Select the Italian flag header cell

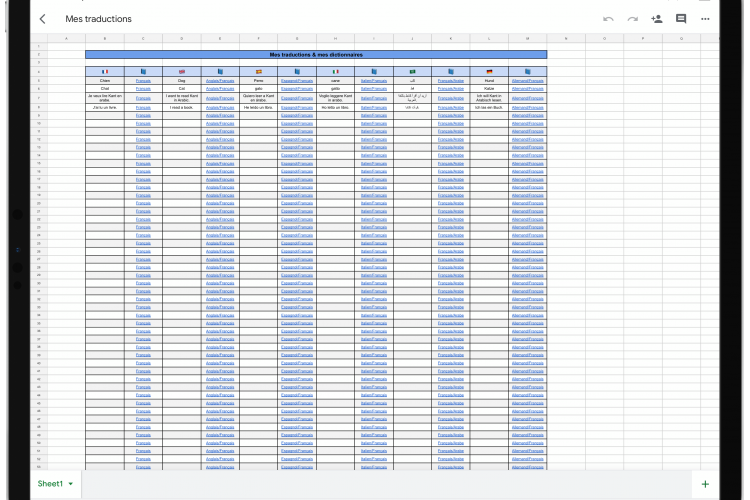coord(335,71)
